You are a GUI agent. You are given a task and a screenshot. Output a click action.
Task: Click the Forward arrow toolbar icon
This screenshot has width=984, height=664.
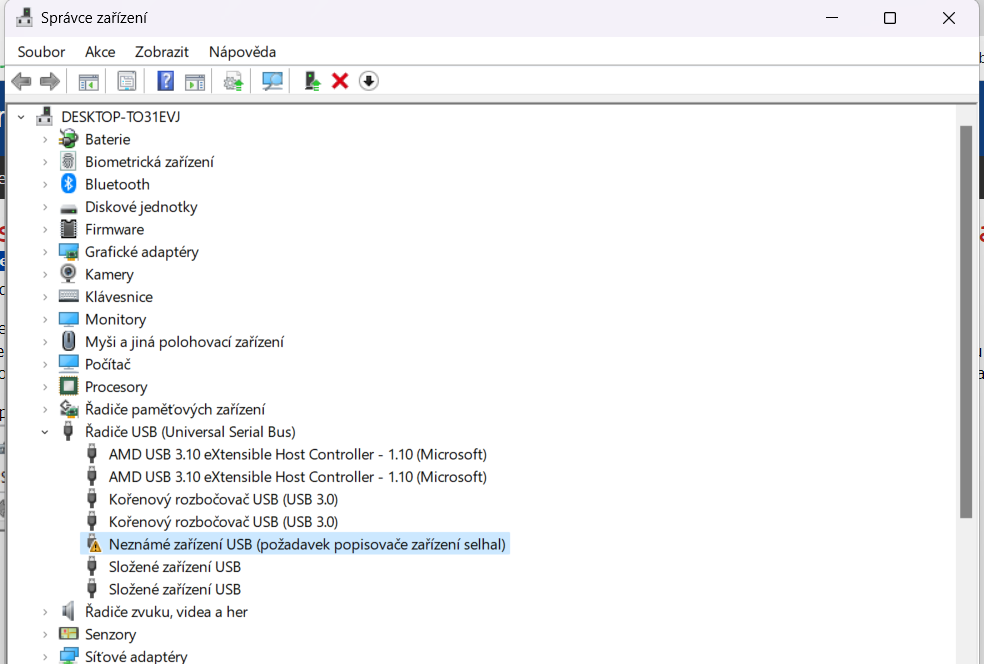50,81
